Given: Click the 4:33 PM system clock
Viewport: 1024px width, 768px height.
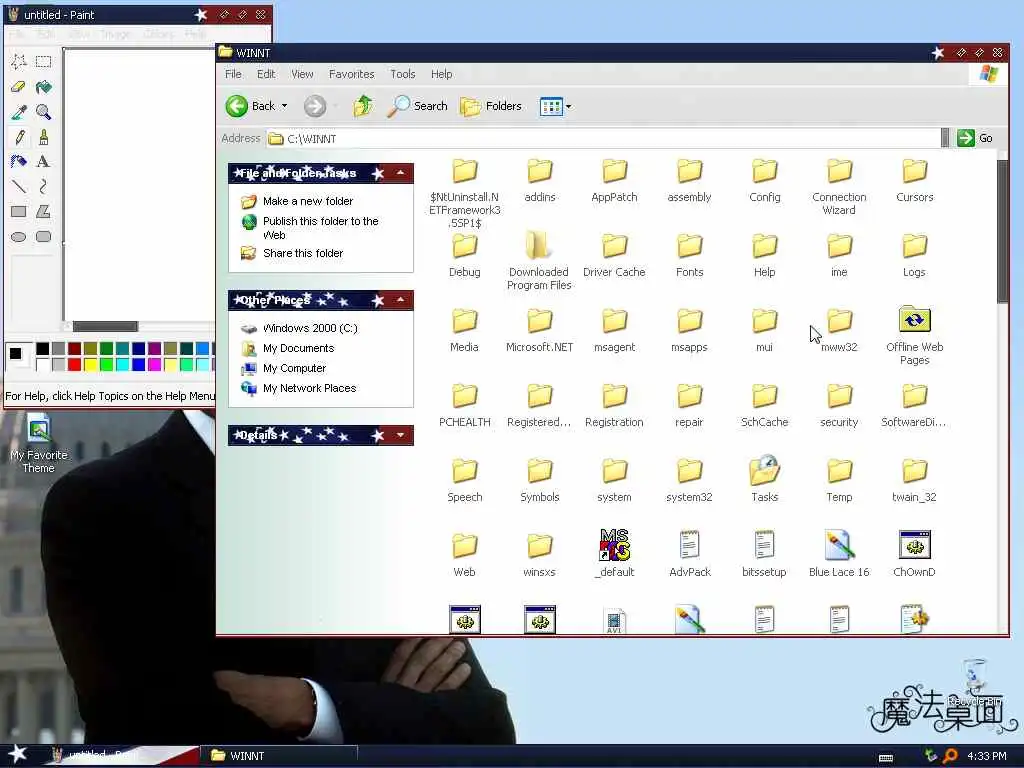Looking at the screenshot, I should click(x=987, y=756).
